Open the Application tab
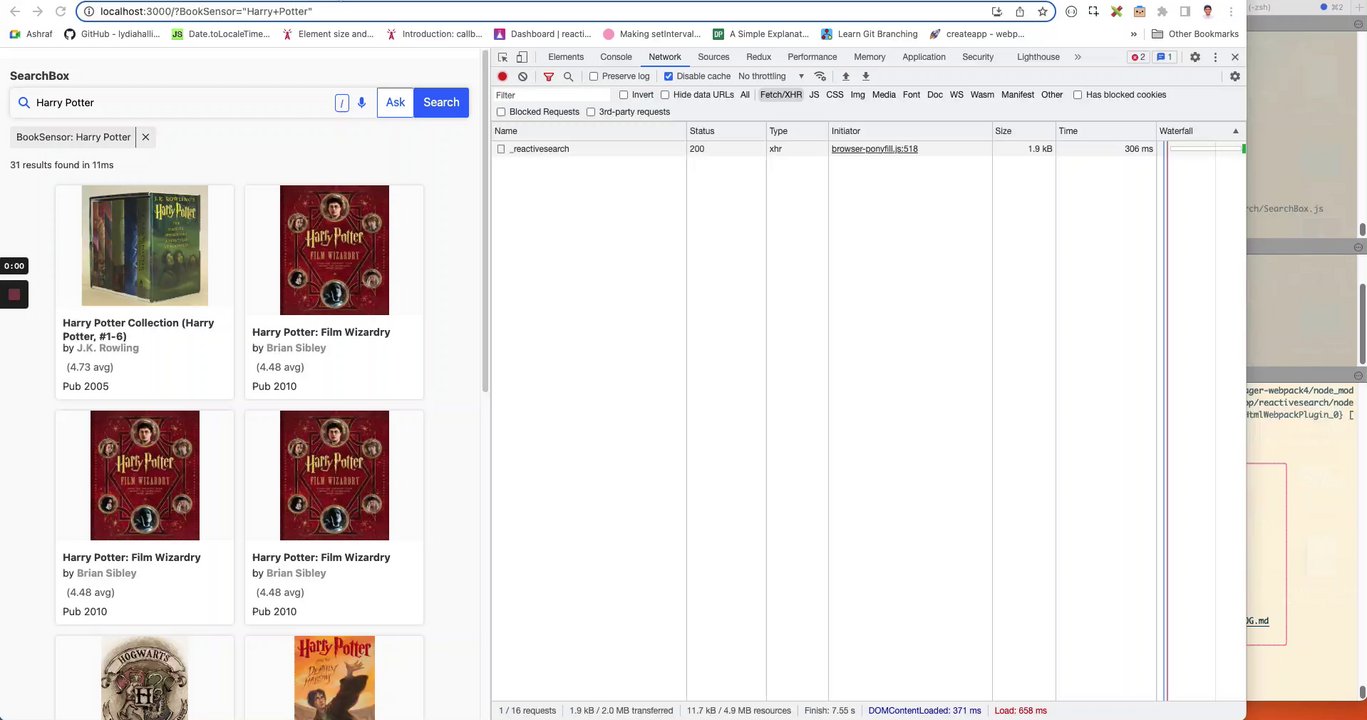The height and width of the screenshot is (720, 1367). coord(924,57)
